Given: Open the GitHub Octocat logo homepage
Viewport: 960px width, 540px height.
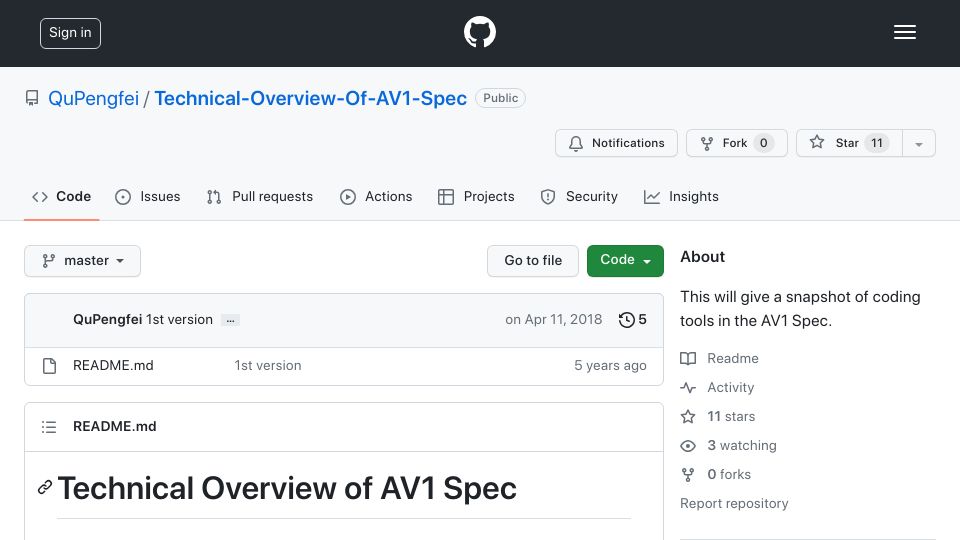Looking at the screenshot, I should 479,32.
